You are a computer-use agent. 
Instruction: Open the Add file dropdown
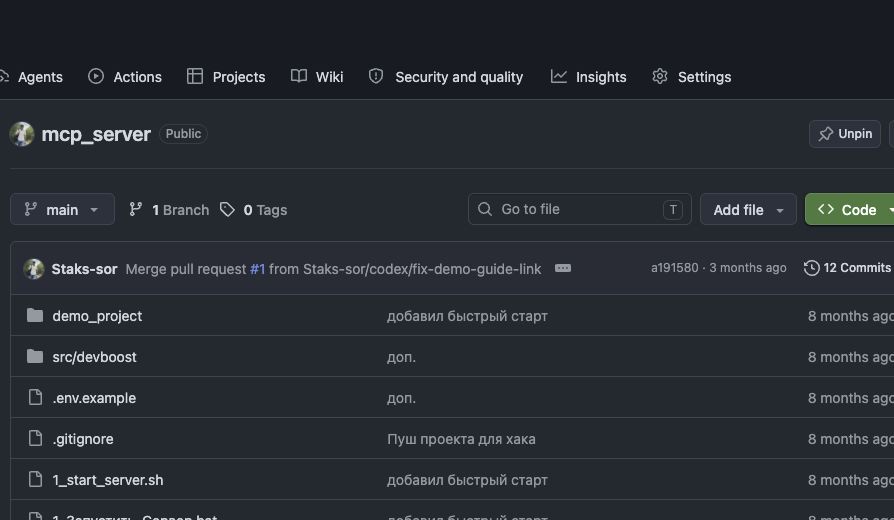pos(748,209)
